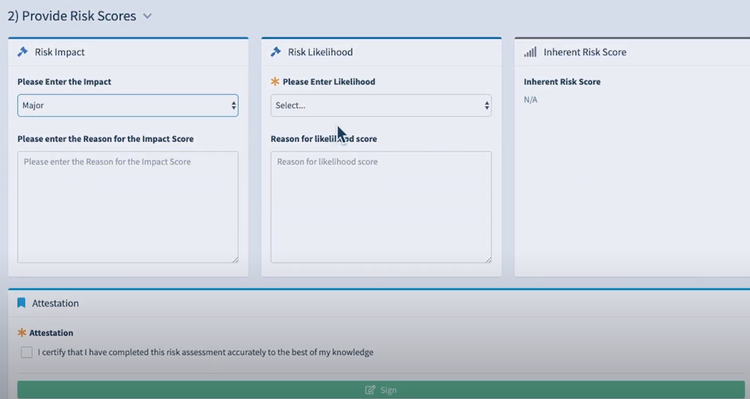
Task: Click the Please enter the Reason for the Impact Score label
Action: click(x=105, y=139)
